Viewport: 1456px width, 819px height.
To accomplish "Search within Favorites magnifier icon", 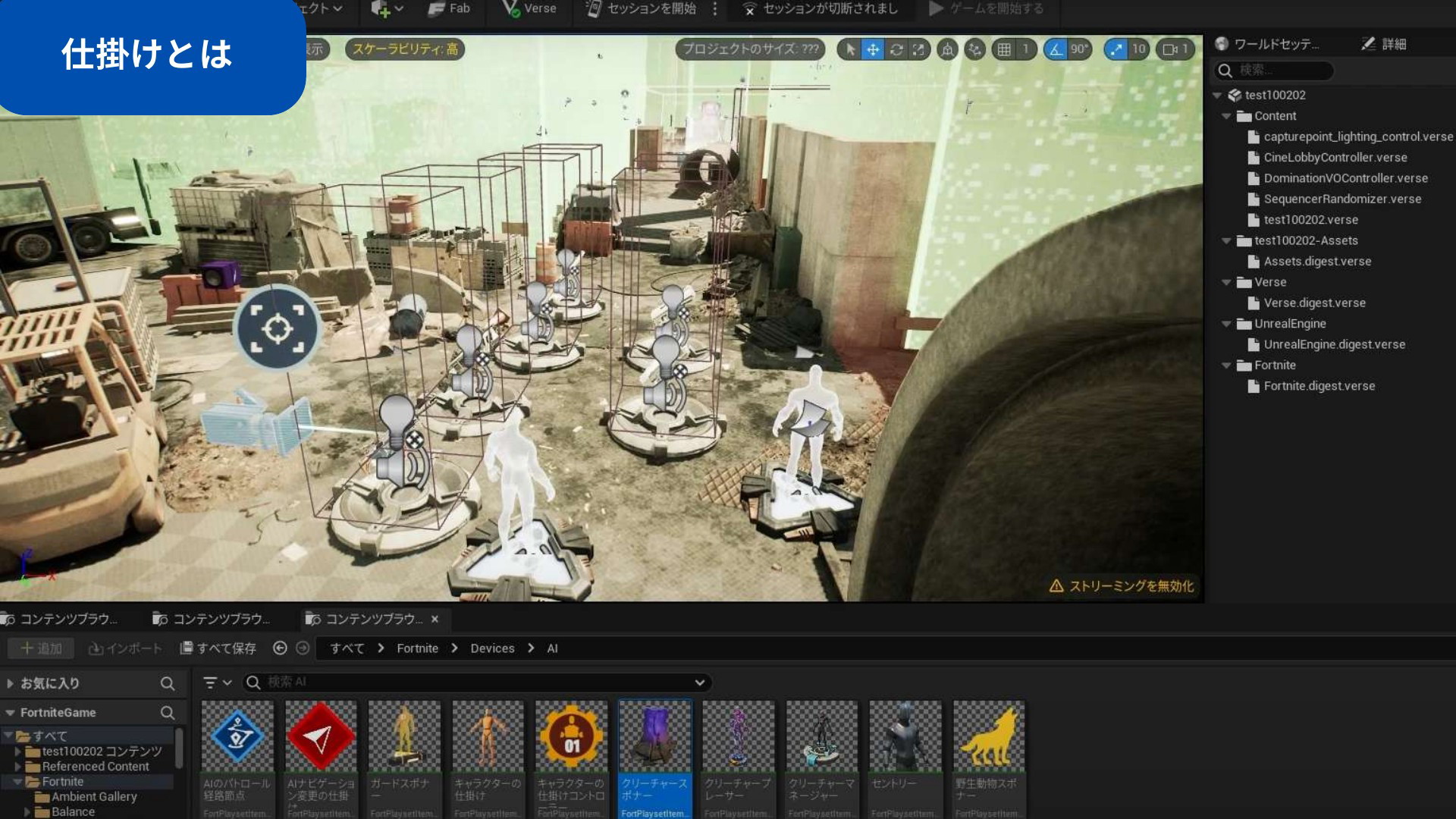I will click(168, 683).
